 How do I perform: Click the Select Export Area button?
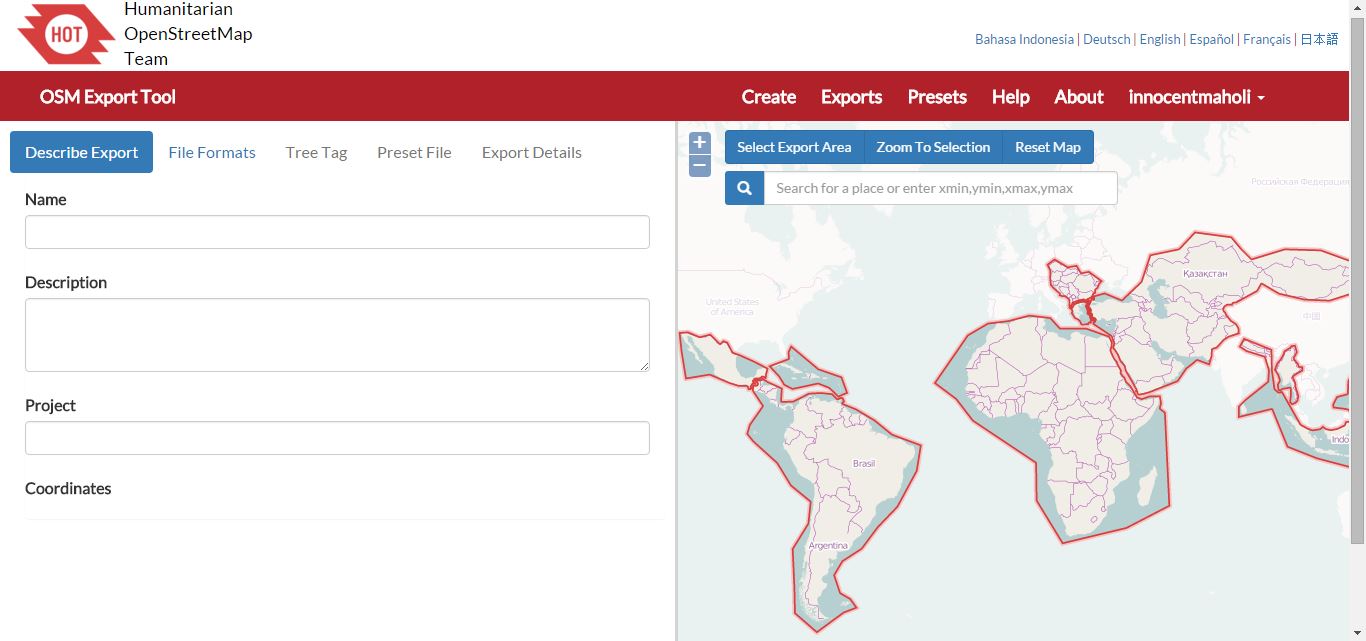coord(794,147)
